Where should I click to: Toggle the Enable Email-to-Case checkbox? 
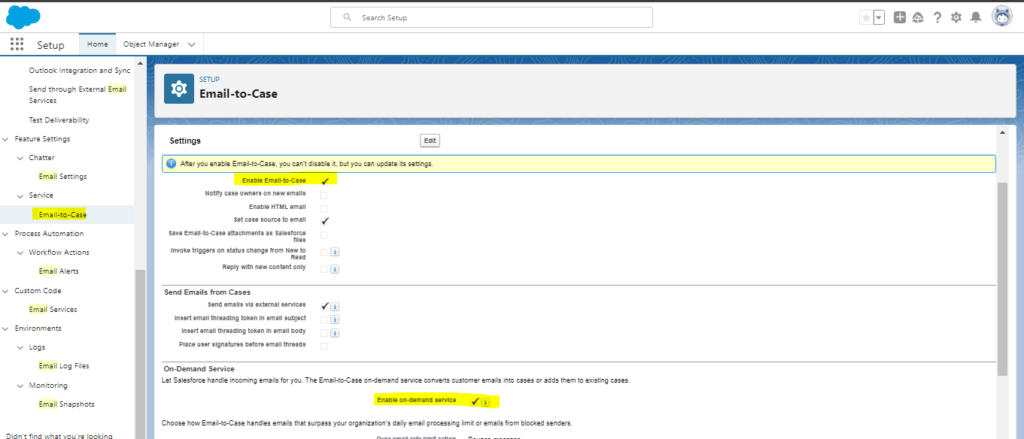tap(325, 180)
